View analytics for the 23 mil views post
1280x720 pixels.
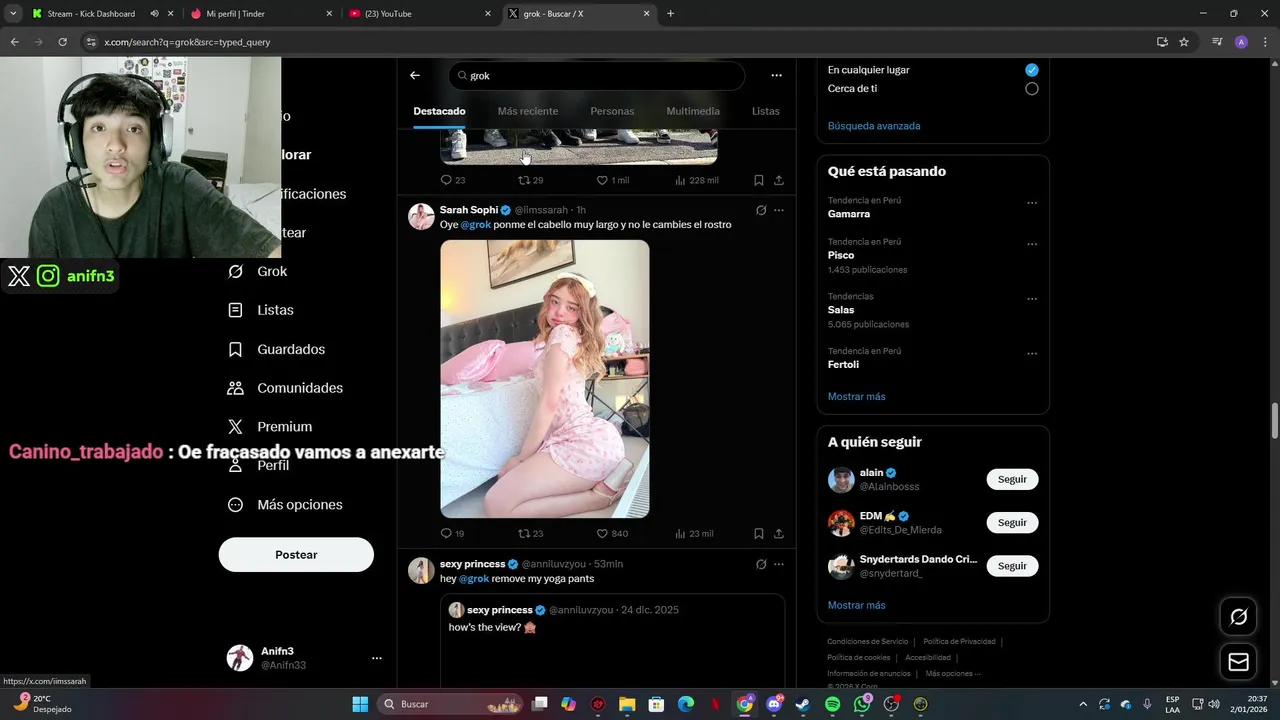click(x=694, y=534)
